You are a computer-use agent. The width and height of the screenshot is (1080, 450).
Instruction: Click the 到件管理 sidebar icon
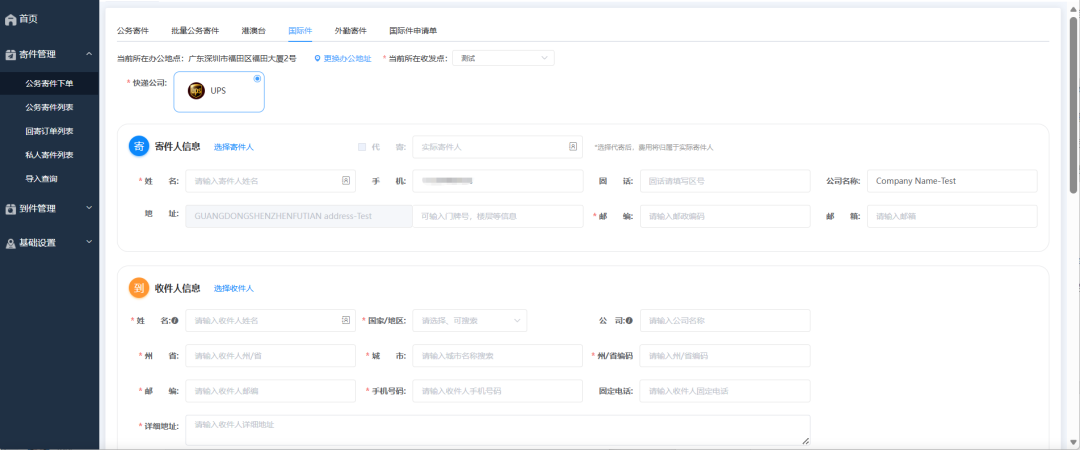[10, 209]
